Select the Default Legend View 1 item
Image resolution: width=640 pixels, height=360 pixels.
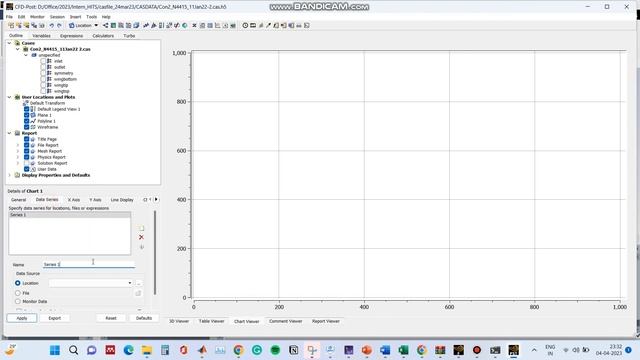click(59, 109)
